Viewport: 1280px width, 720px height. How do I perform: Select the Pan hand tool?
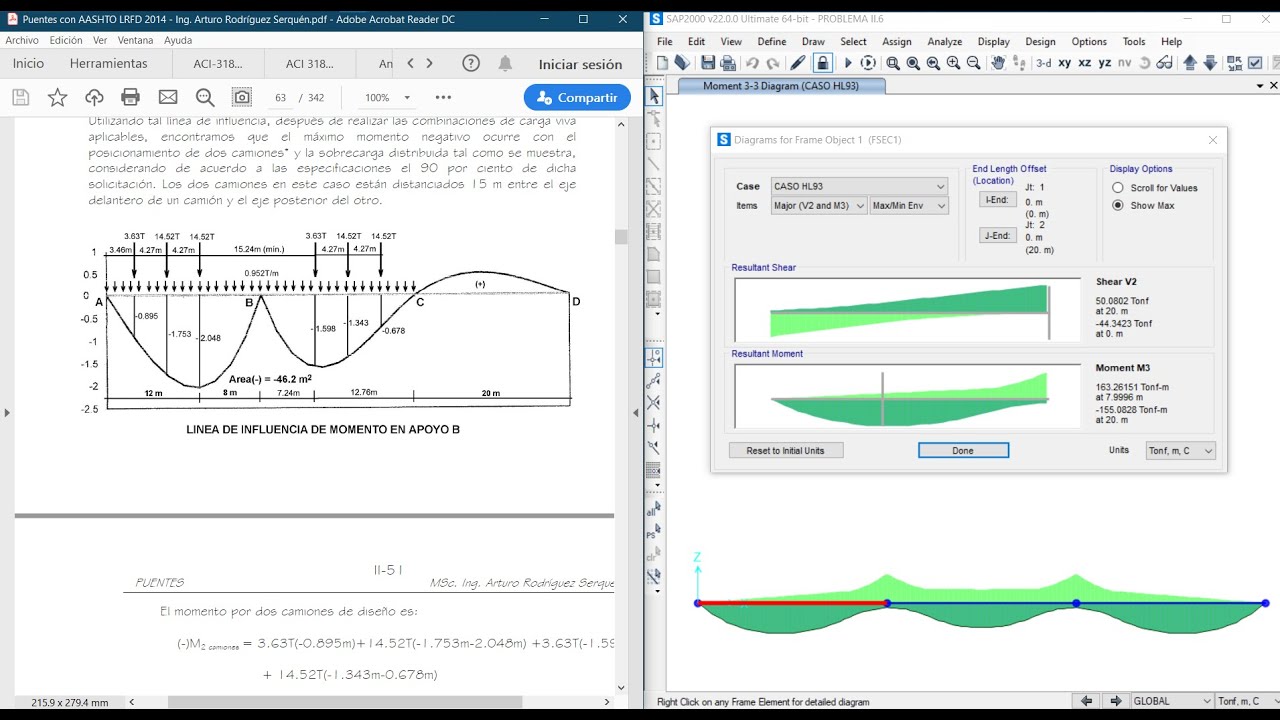coord(998,63)
